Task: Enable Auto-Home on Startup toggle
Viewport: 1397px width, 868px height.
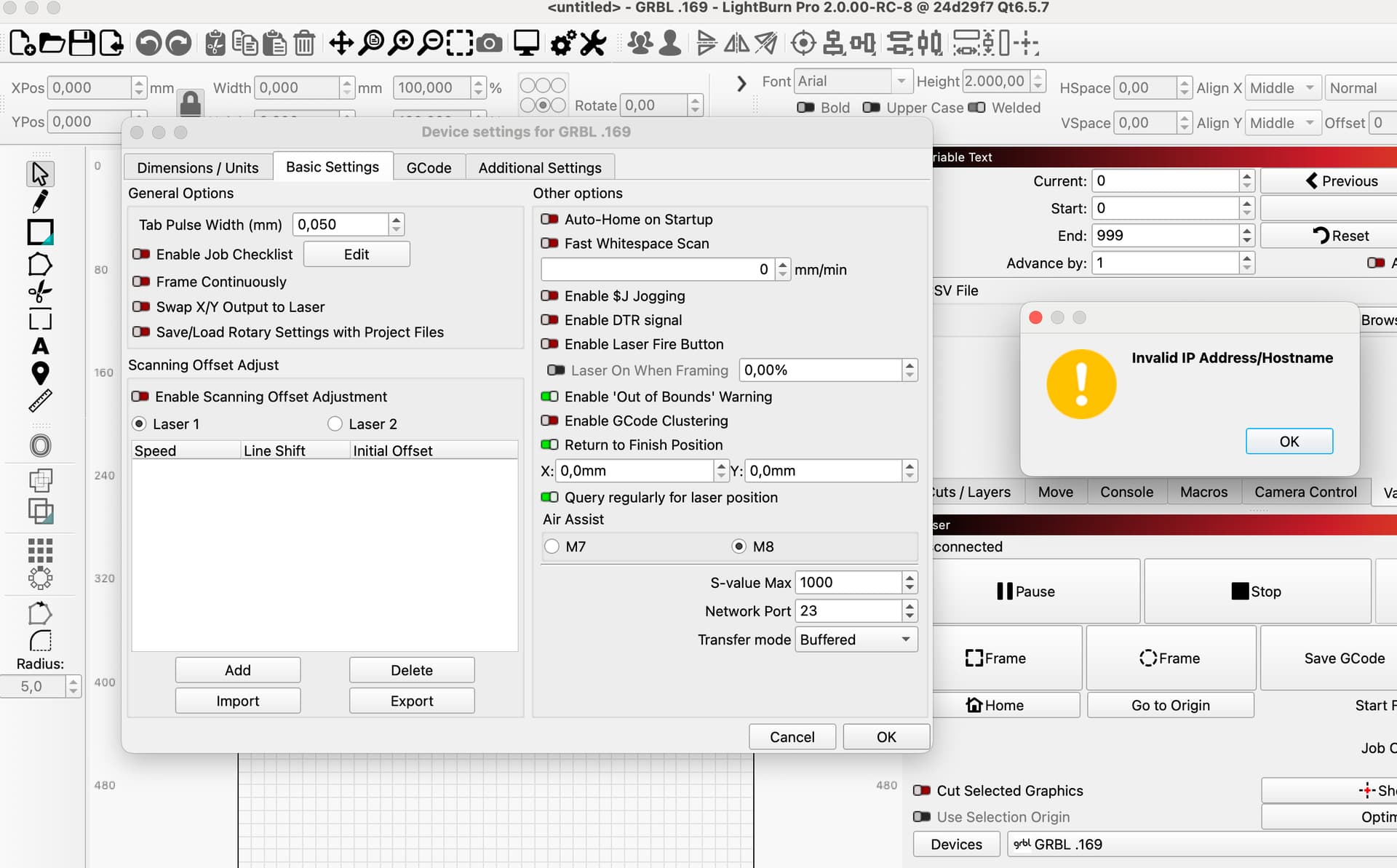Action: [549, 219]
